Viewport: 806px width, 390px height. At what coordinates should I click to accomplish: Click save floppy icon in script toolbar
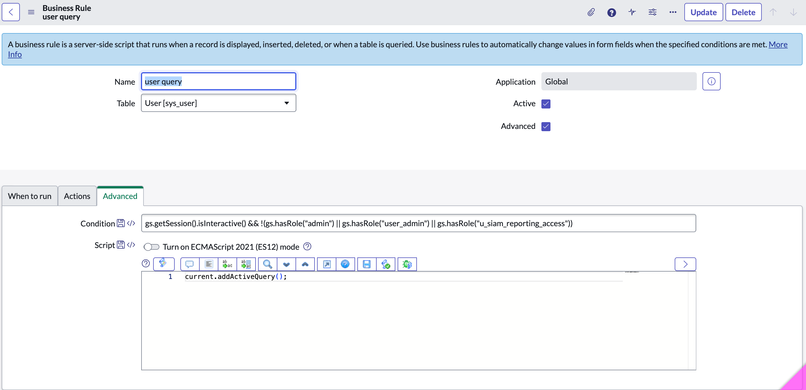[367, 264]
